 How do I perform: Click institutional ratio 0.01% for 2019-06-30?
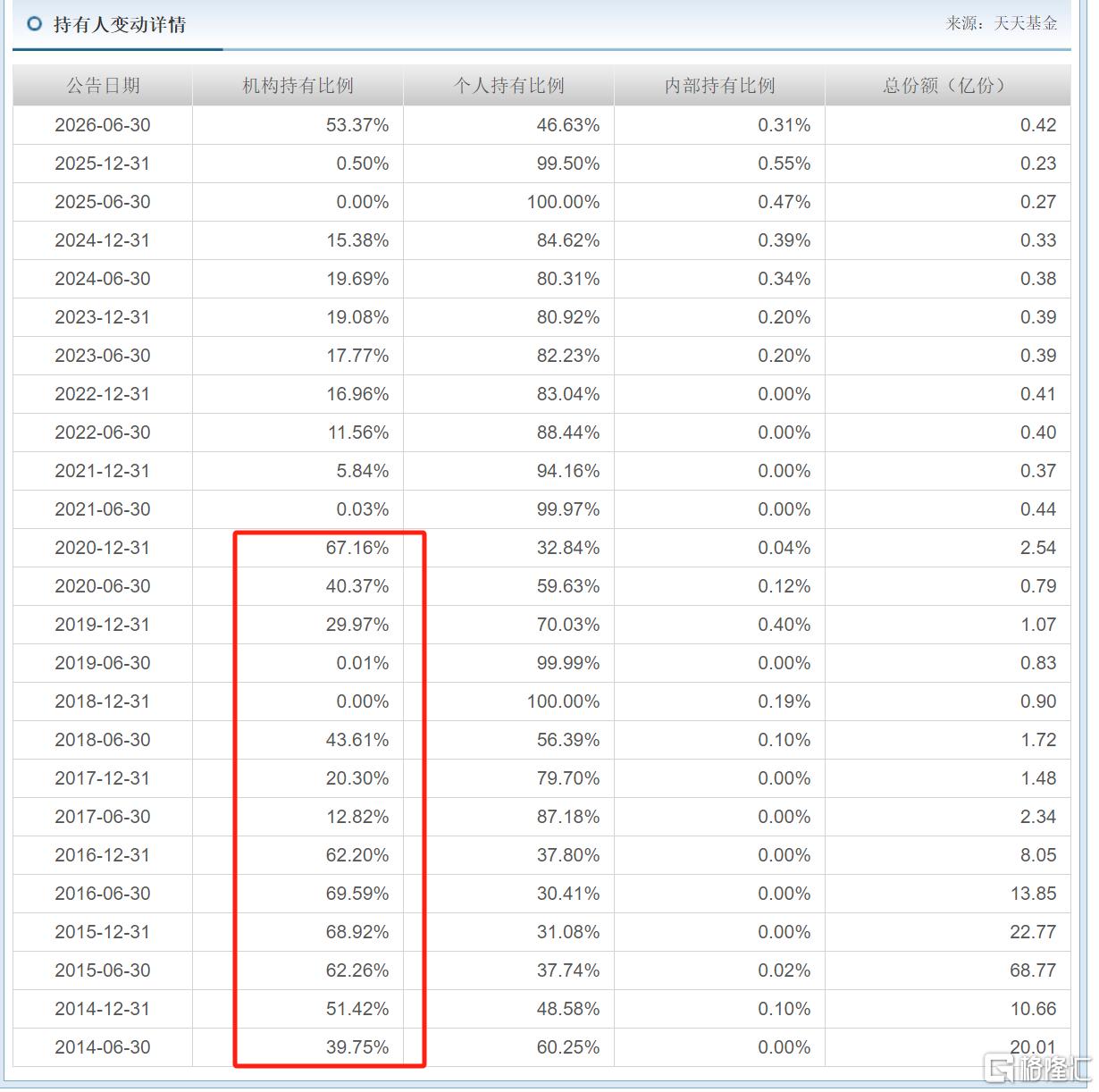pos(363,663)
